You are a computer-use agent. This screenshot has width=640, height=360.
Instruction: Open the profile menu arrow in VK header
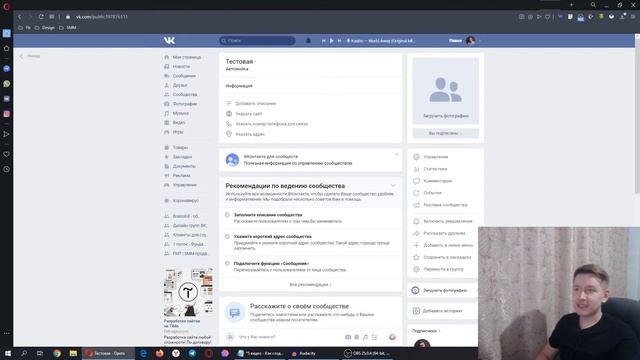pyautogui.click(x=480, y=41)
